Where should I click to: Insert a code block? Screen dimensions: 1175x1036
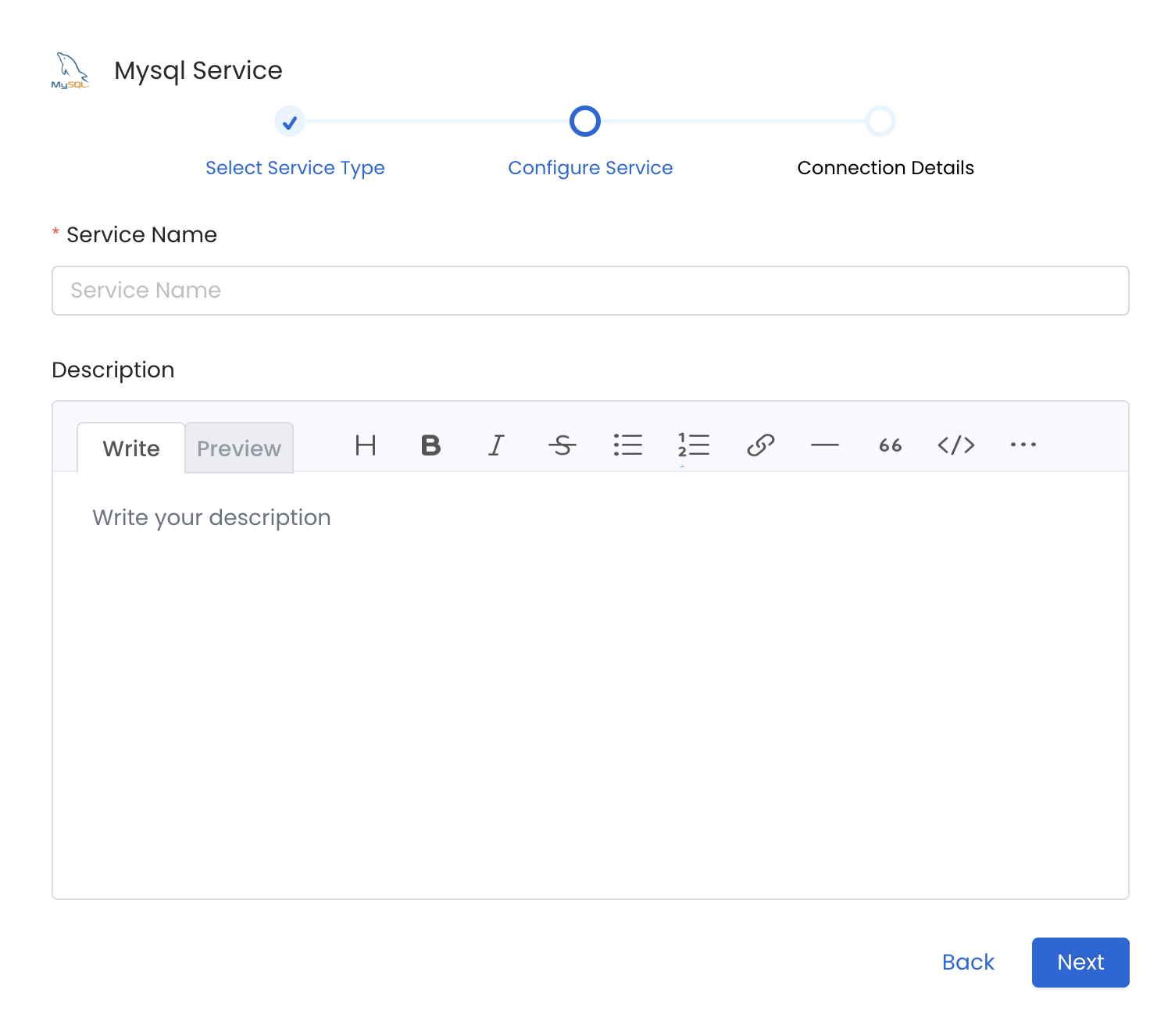click(955, 446)
